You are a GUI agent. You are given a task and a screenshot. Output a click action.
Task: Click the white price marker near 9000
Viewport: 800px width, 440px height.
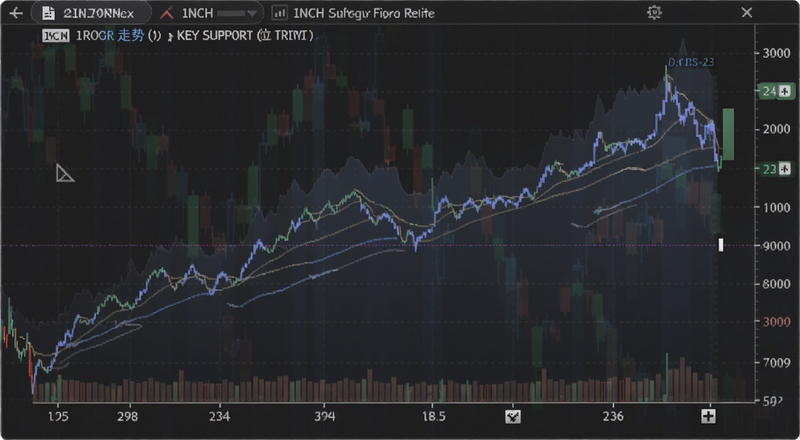(x=721, y=245)
